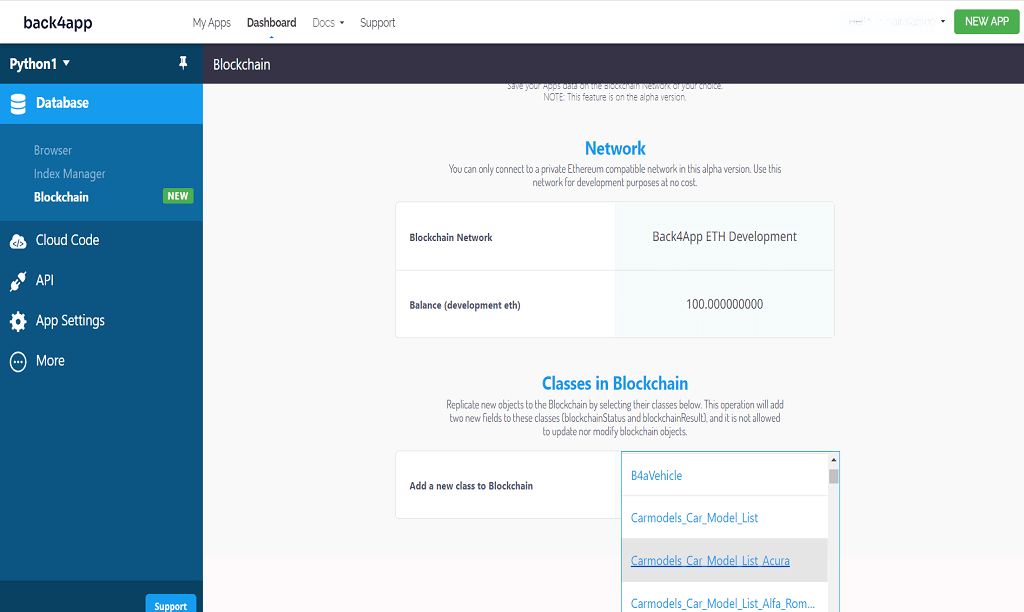Click the Blockchain page title
The height and width of the screenshot is (612, 1024).
coord(242,65)
